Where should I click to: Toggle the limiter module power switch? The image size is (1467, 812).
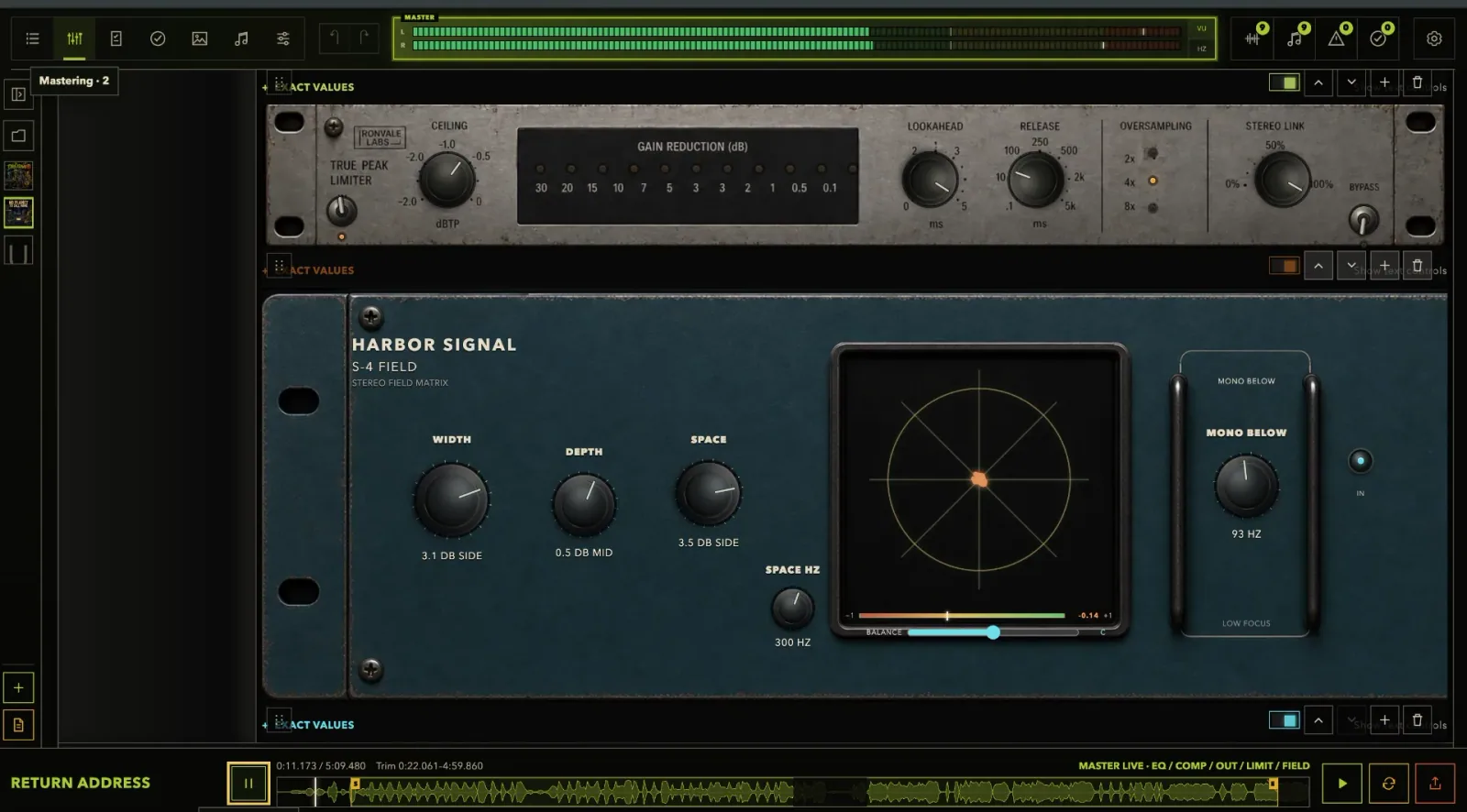pos(1284,82)
